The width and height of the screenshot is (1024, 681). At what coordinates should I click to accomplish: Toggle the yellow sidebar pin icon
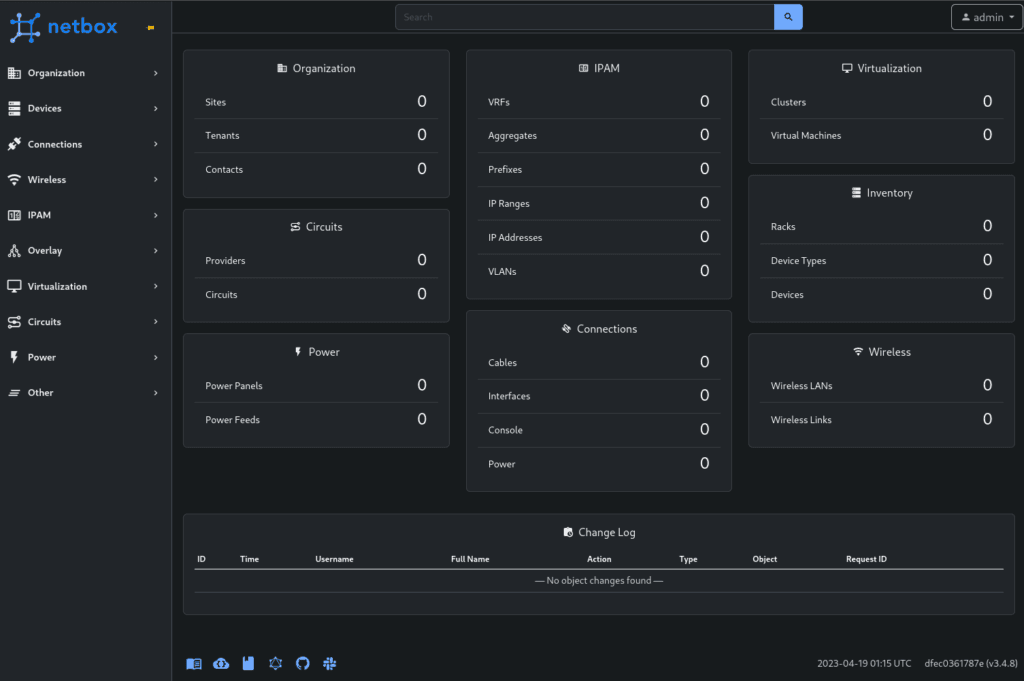tap(151, 28)
